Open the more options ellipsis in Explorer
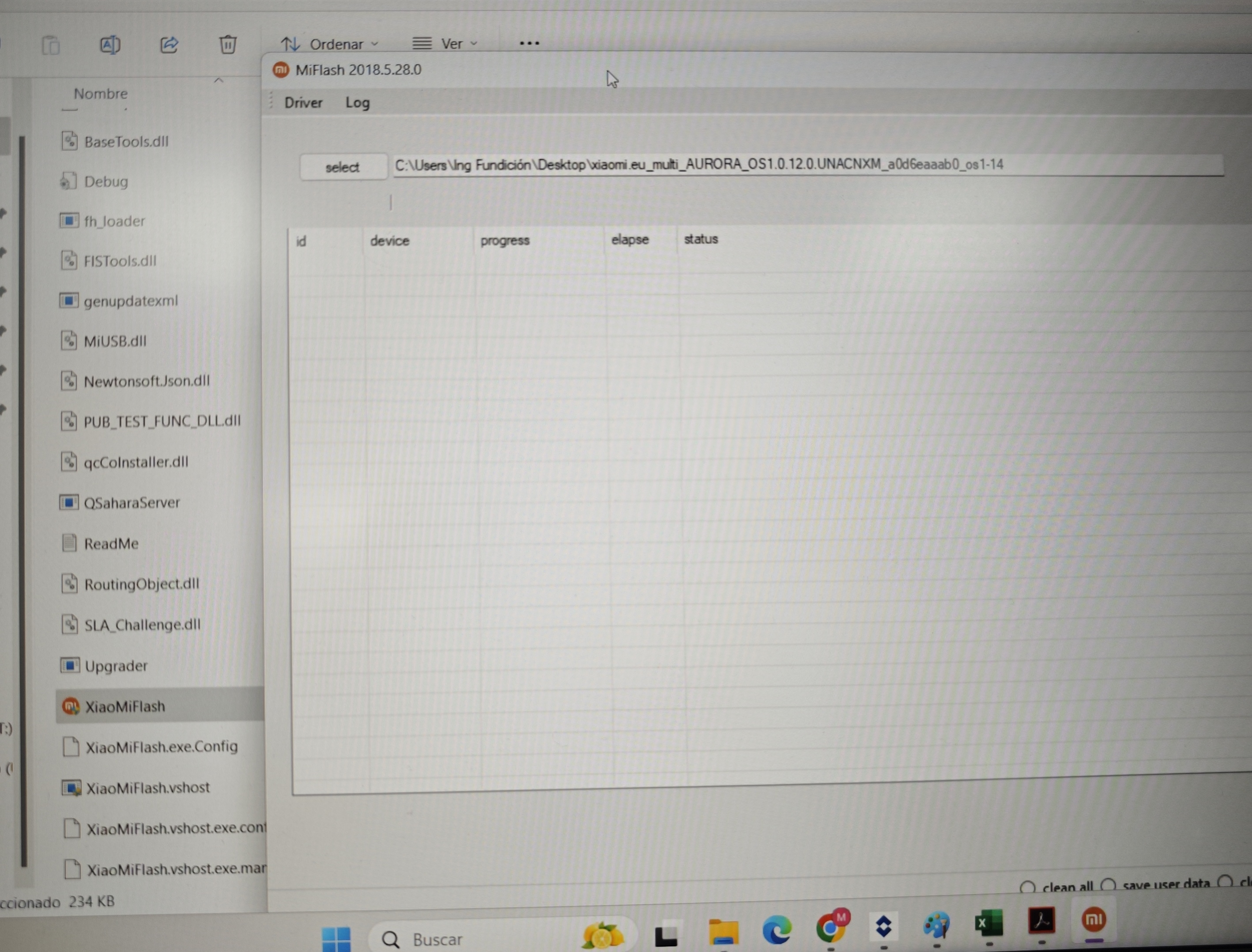 tap(529, 42)
